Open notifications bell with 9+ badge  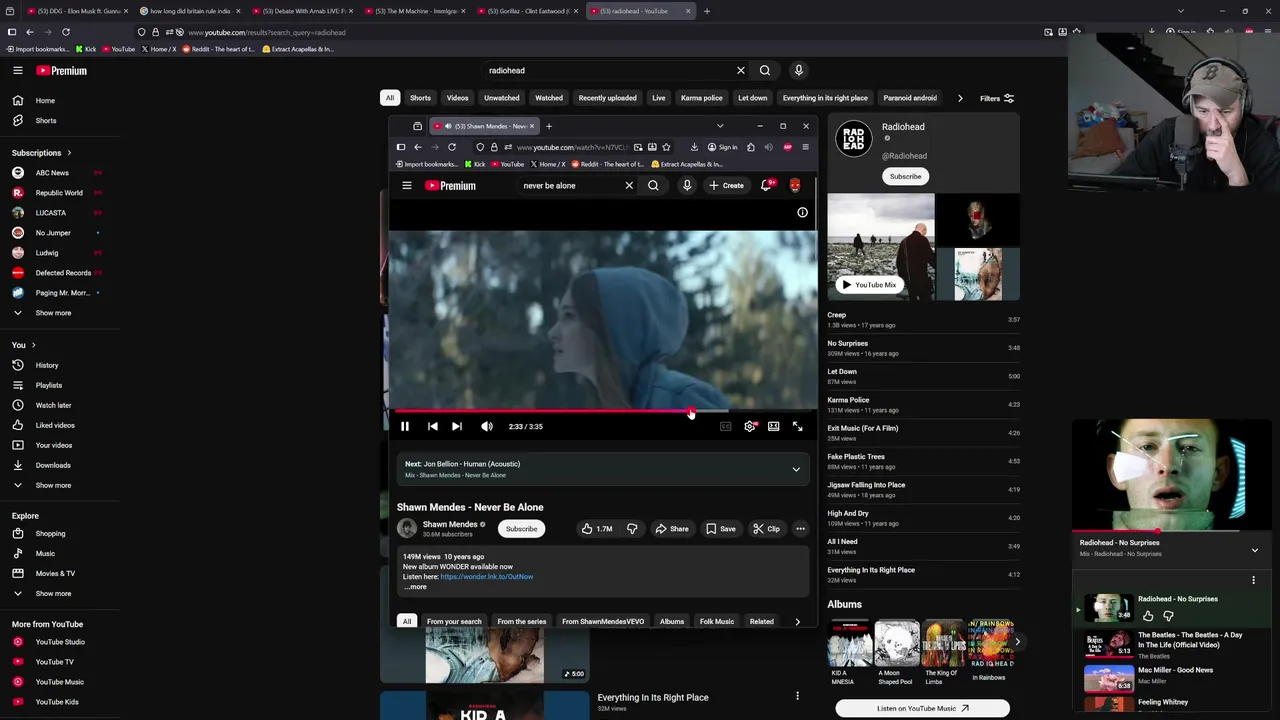pyautogui.click(x=767, y=186)
